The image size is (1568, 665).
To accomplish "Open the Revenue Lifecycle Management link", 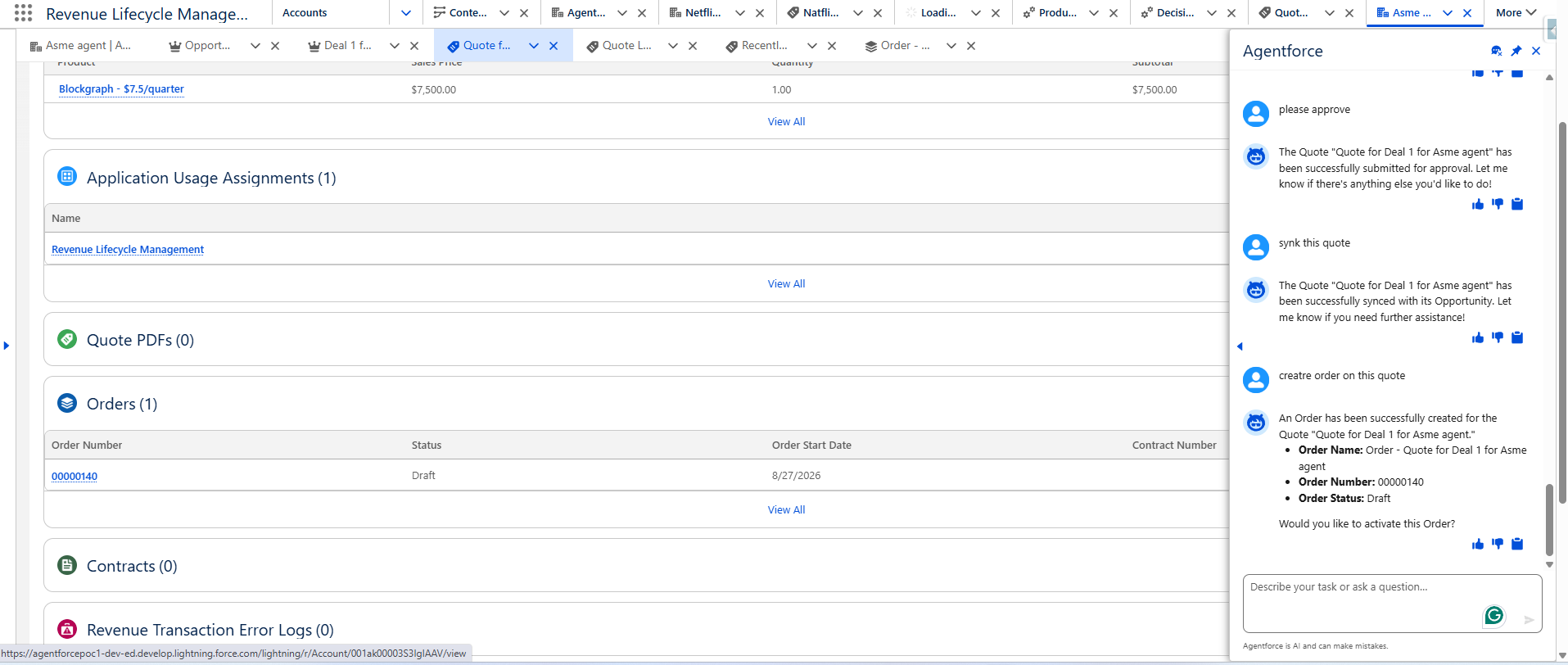I will click(128, 250).
